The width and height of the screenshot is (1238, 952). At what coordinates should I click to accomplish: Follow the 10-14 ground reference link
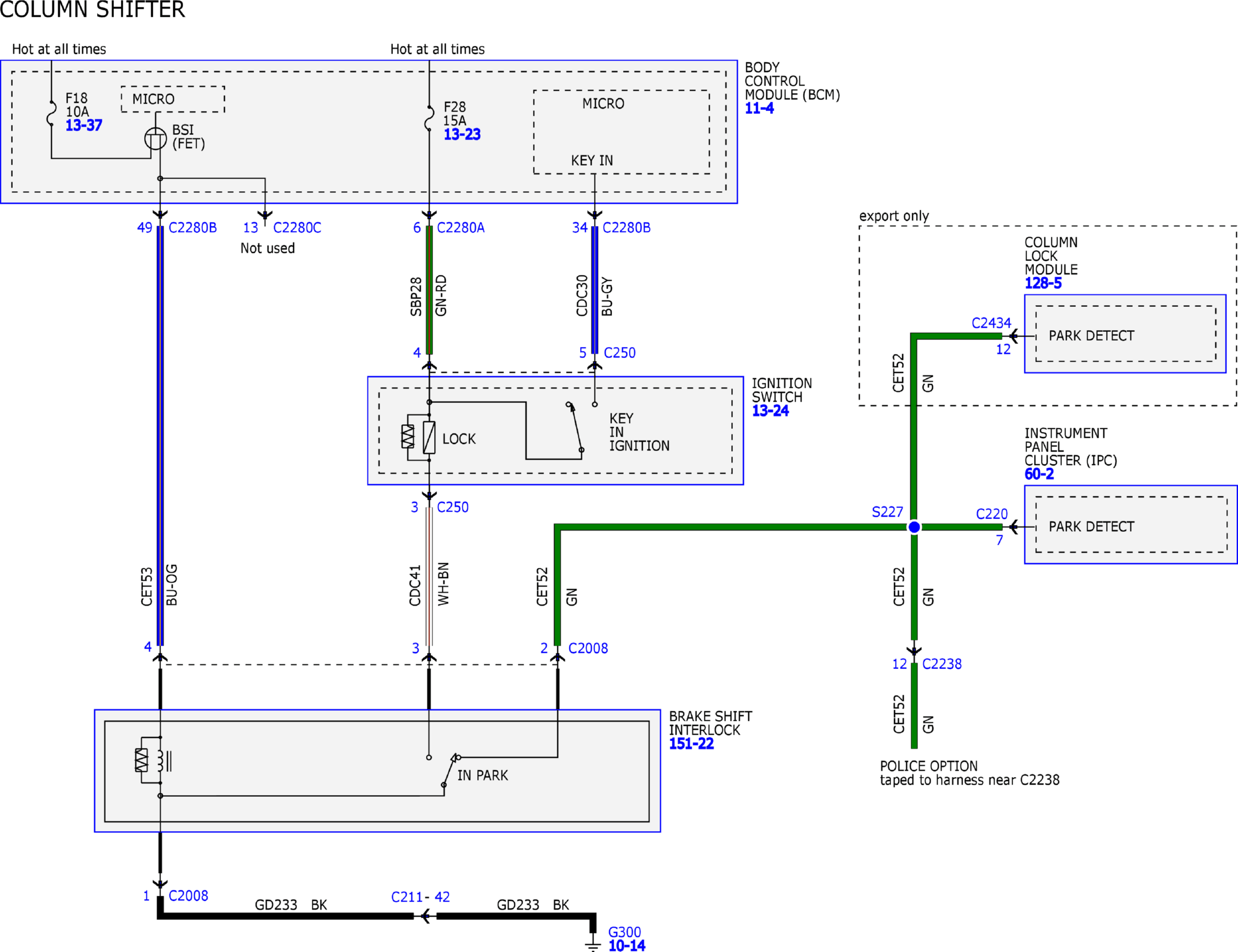tap(627, 946)
